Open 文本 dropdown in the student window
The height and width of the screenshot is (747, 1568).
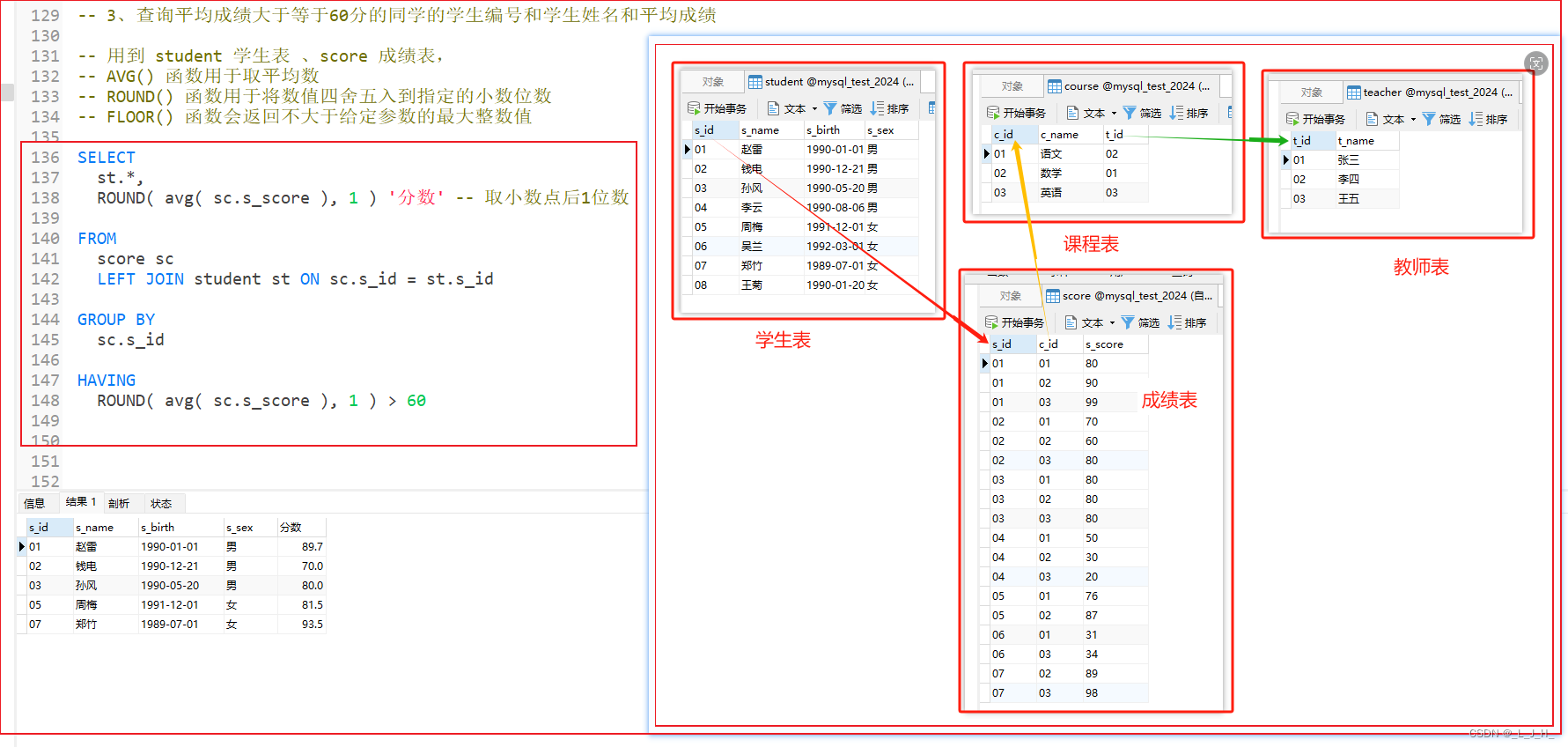pos(792,108)
